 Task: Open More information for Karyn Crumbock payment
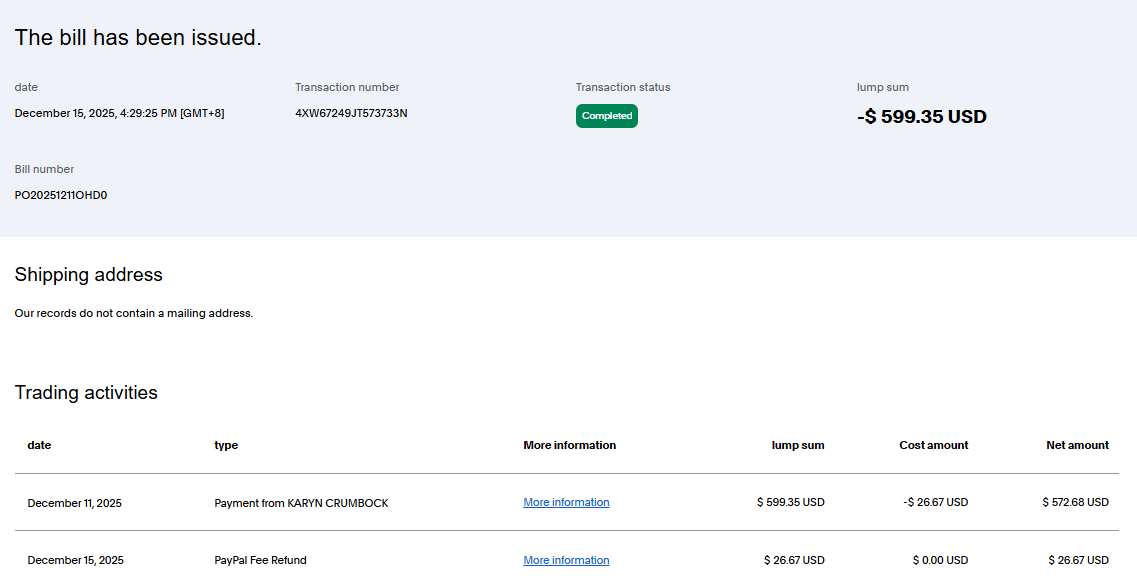click(566, 502)
